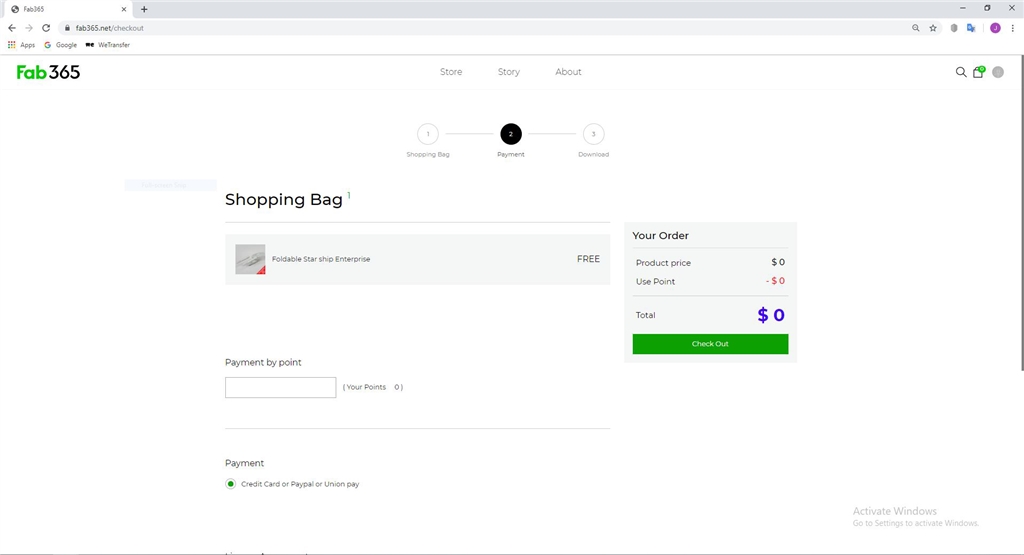Click the Payment by point input field
This screenshot has width=1024, height=555.
coord(280,387)
